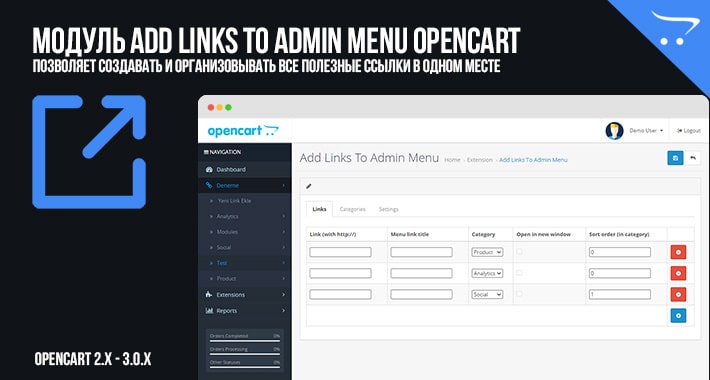Image resolution: width=710 pixels, height=380 pixels.
Task: Click the menu link title field in Social row
Action: pyautogui.click(x=422, y=294)
